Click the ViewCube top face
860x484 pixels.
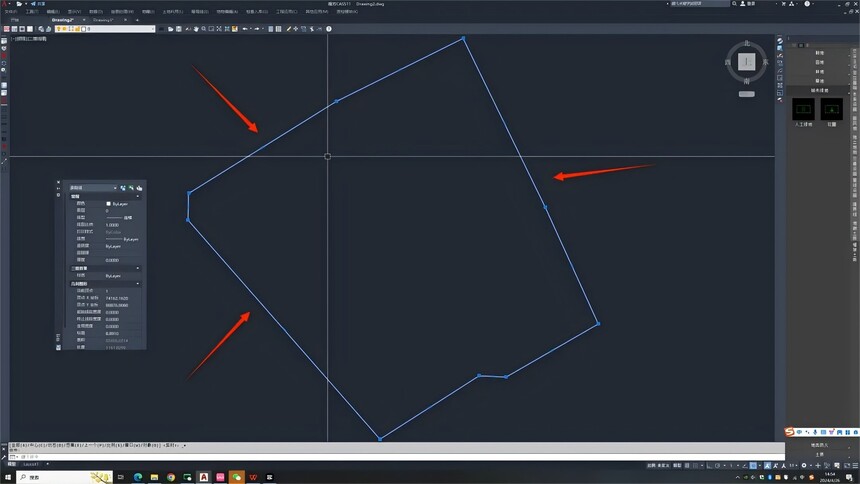pyautogui.click(x=746, y=62)
